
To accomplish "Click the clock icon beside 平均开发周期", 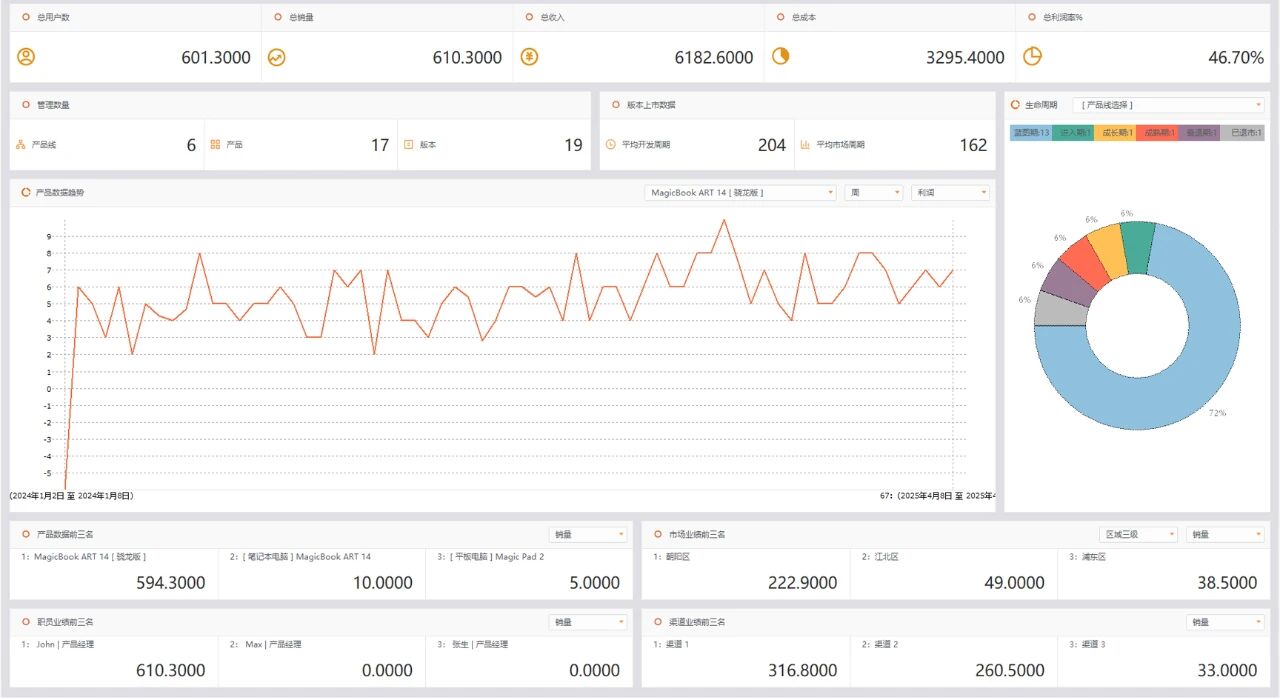I will point(611,145).
